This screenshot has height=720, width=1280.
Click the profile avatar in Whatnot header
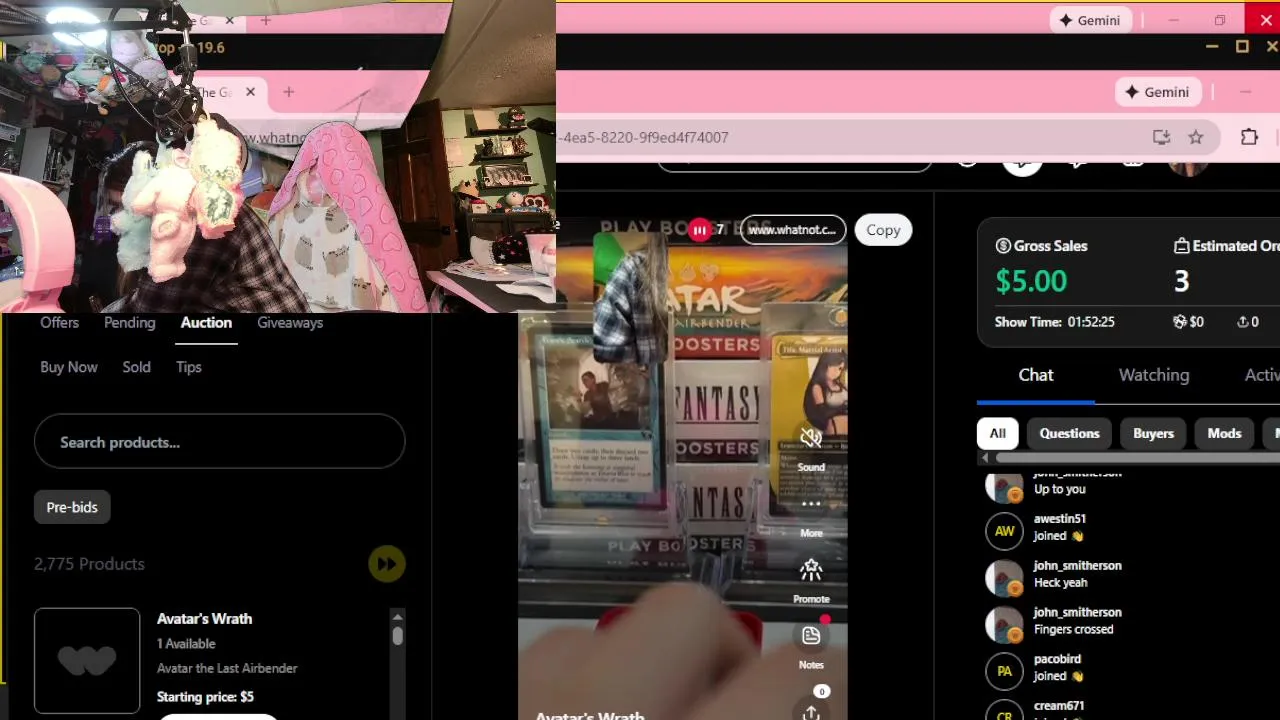point(1188,166)
